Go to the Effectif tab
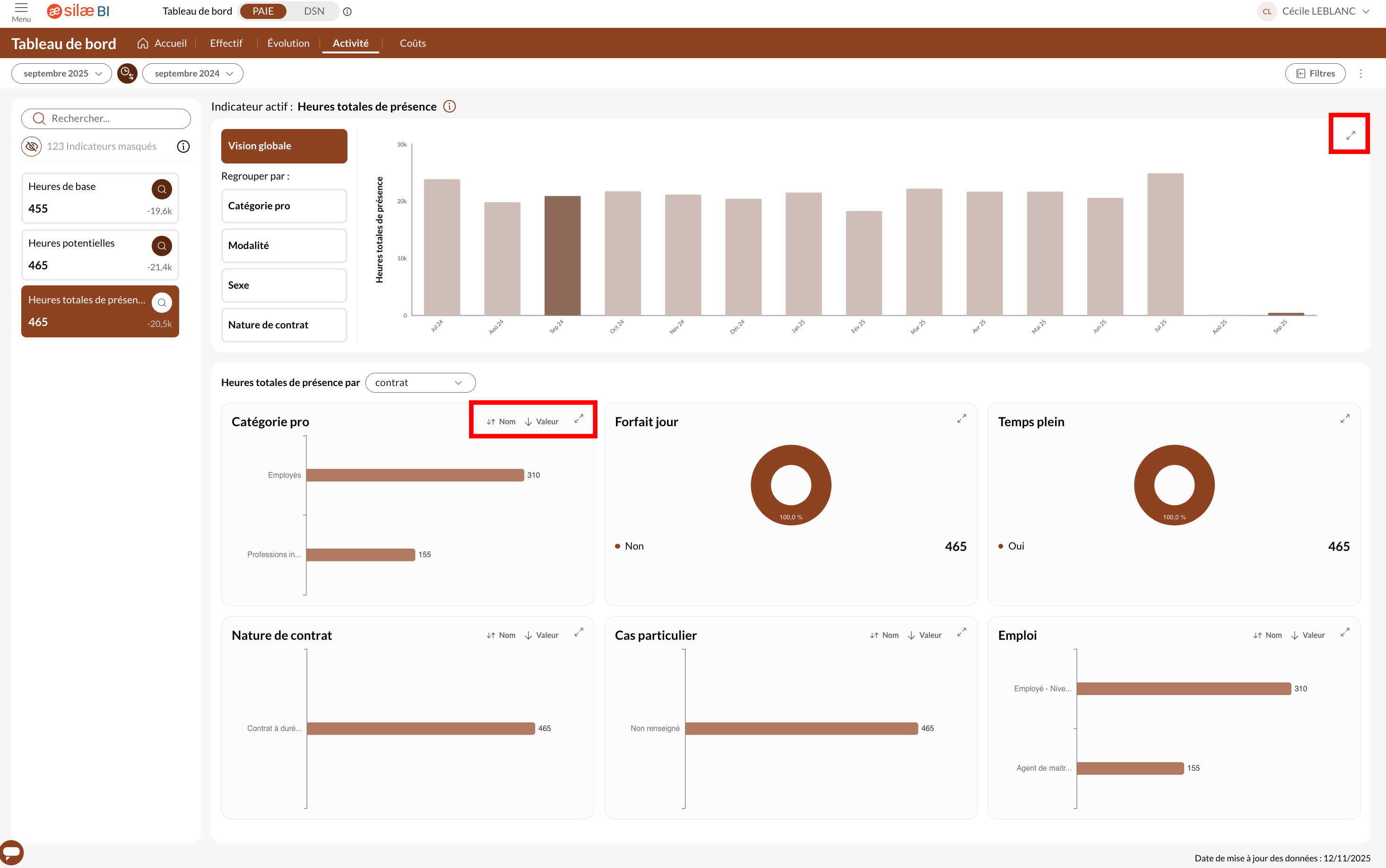 click(225, 43)
